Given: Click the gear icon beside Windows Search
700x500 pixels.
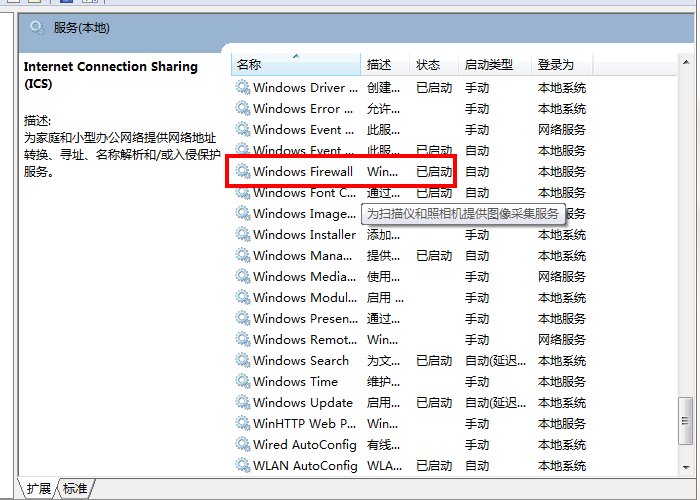Looking at the screenshot, I should [242, 360].
